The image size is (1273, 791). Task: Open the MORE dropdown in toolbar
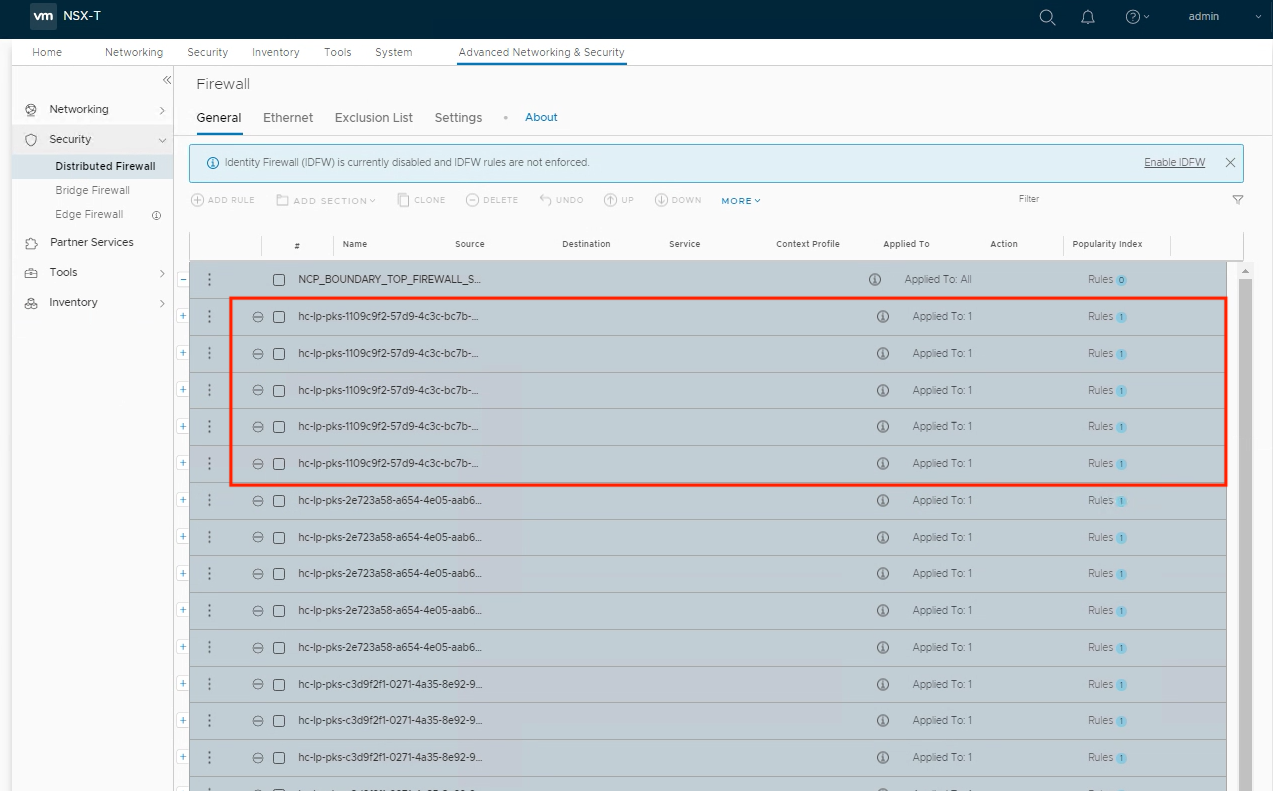click(x=741, y=201)
